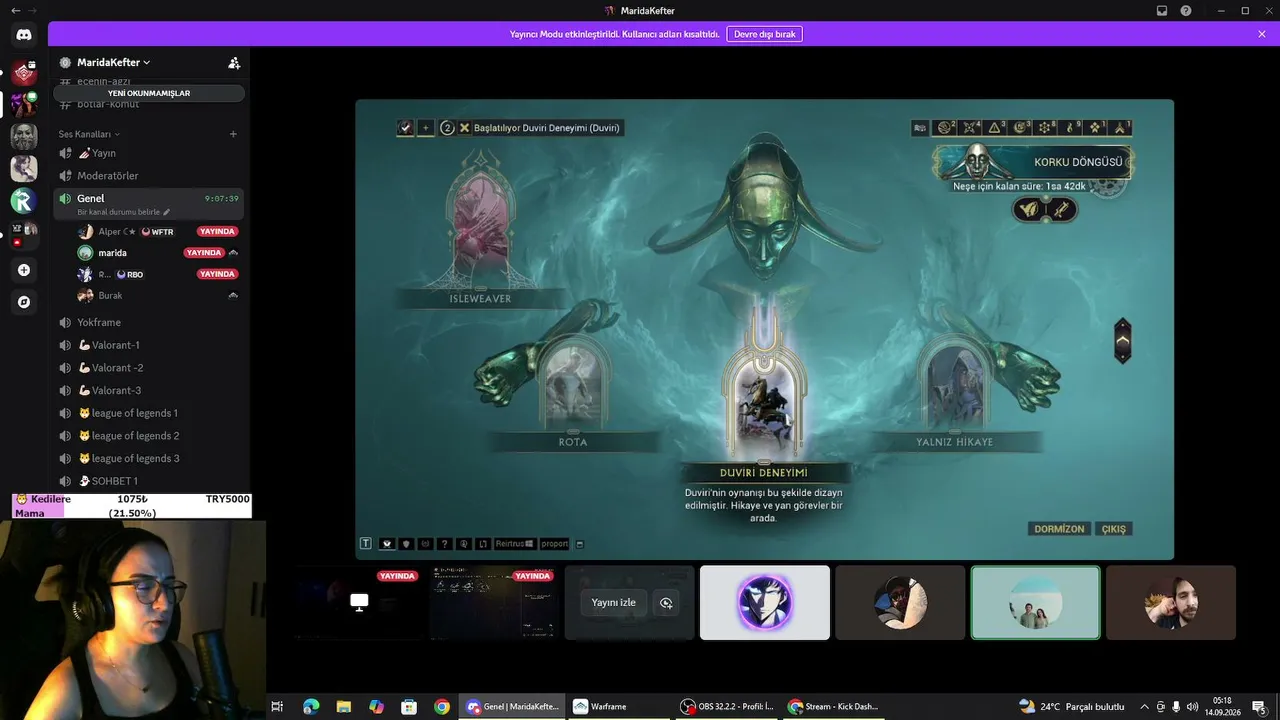This screenshot has height=720, width=1280.
Task: Click the add a server plus icon
Action: click(24, 270)
